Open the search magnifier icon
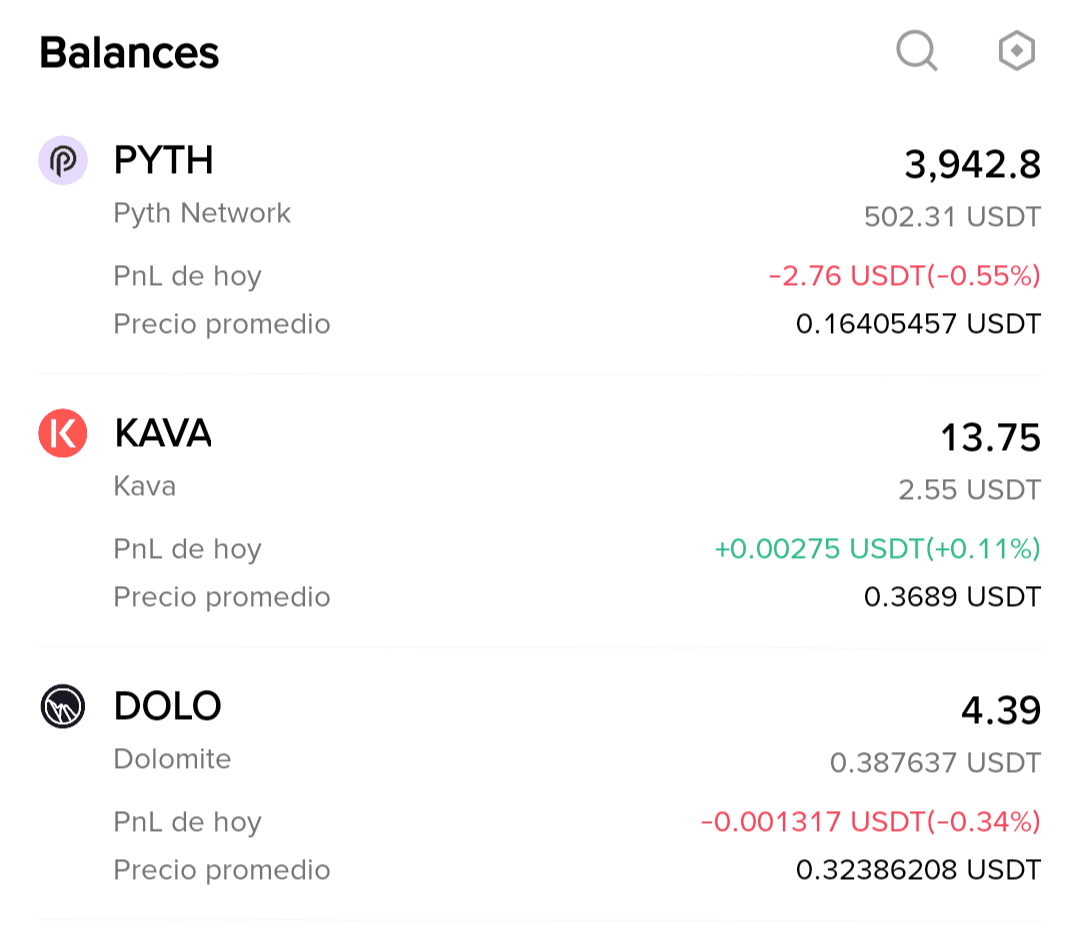The image size is (1080, 942). [916, 51]
